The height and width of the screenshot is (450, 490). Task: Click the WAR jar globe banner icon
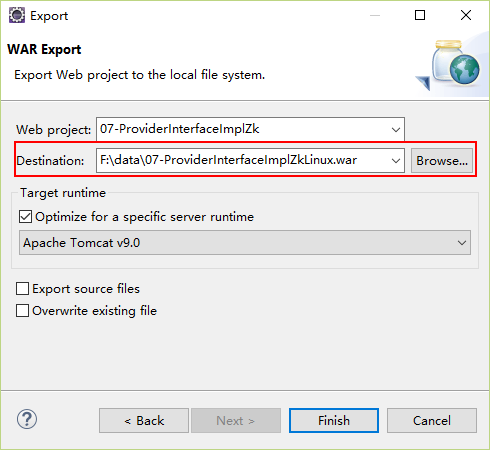point(449,65)
